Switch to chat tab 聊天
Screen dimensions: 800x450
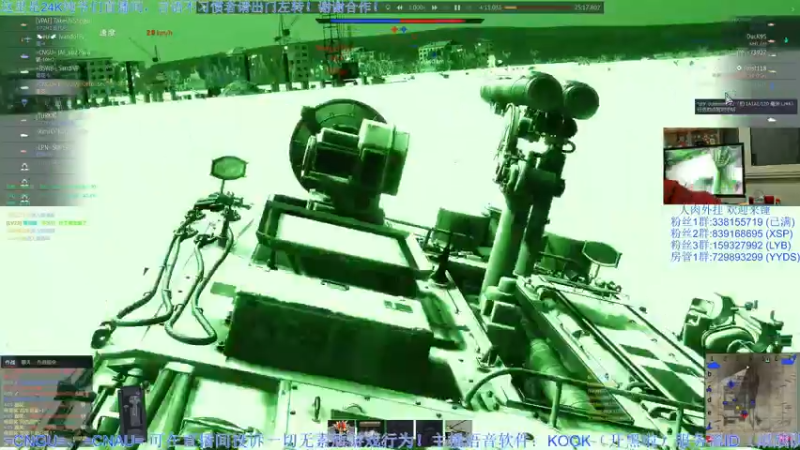26,362
